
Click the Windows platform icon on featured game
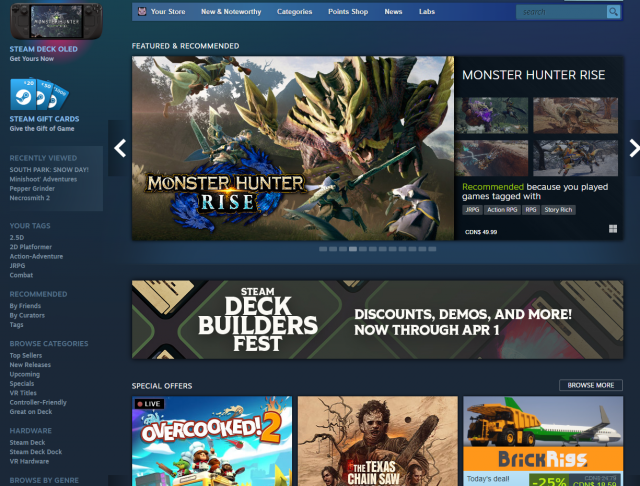(x=611, y=229)
